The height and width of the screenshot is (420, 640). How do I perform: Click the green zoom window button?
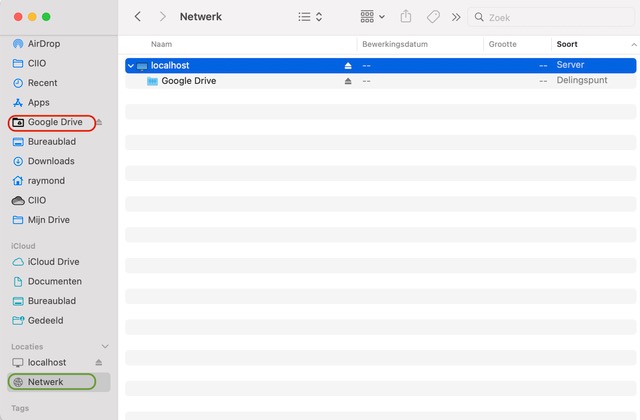point(46,17)
